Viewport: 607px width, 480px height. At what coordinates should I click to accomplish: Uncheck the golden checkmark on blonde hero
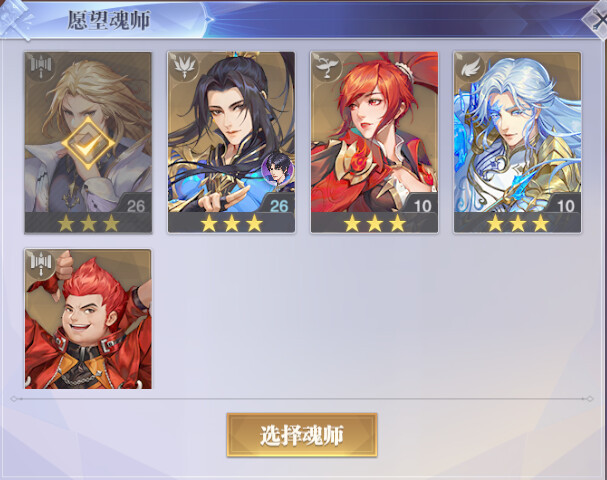[88, 144]
